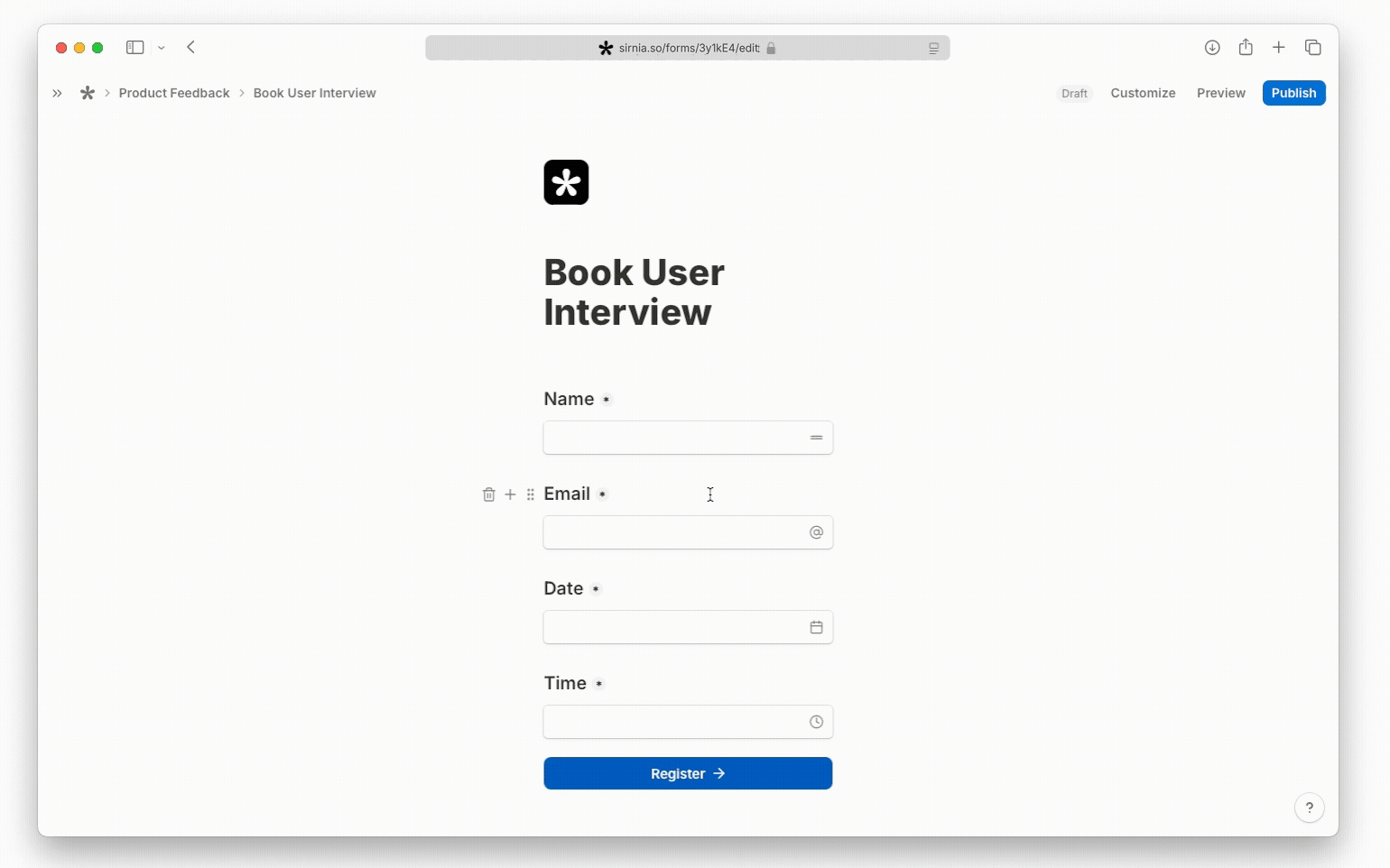Click the at-sign icon in Email input
Viewport: 1390px width, 868px height.
pos(816,532)
